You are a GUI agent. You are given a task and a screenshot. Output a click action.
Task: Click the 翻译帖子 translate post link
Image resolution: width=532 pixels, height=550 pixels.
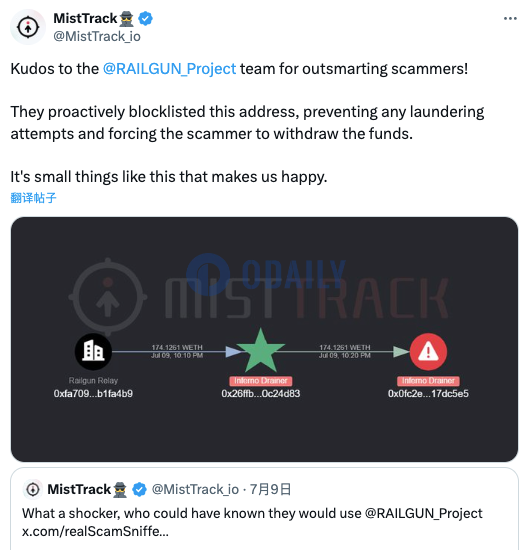click(33, 198)
